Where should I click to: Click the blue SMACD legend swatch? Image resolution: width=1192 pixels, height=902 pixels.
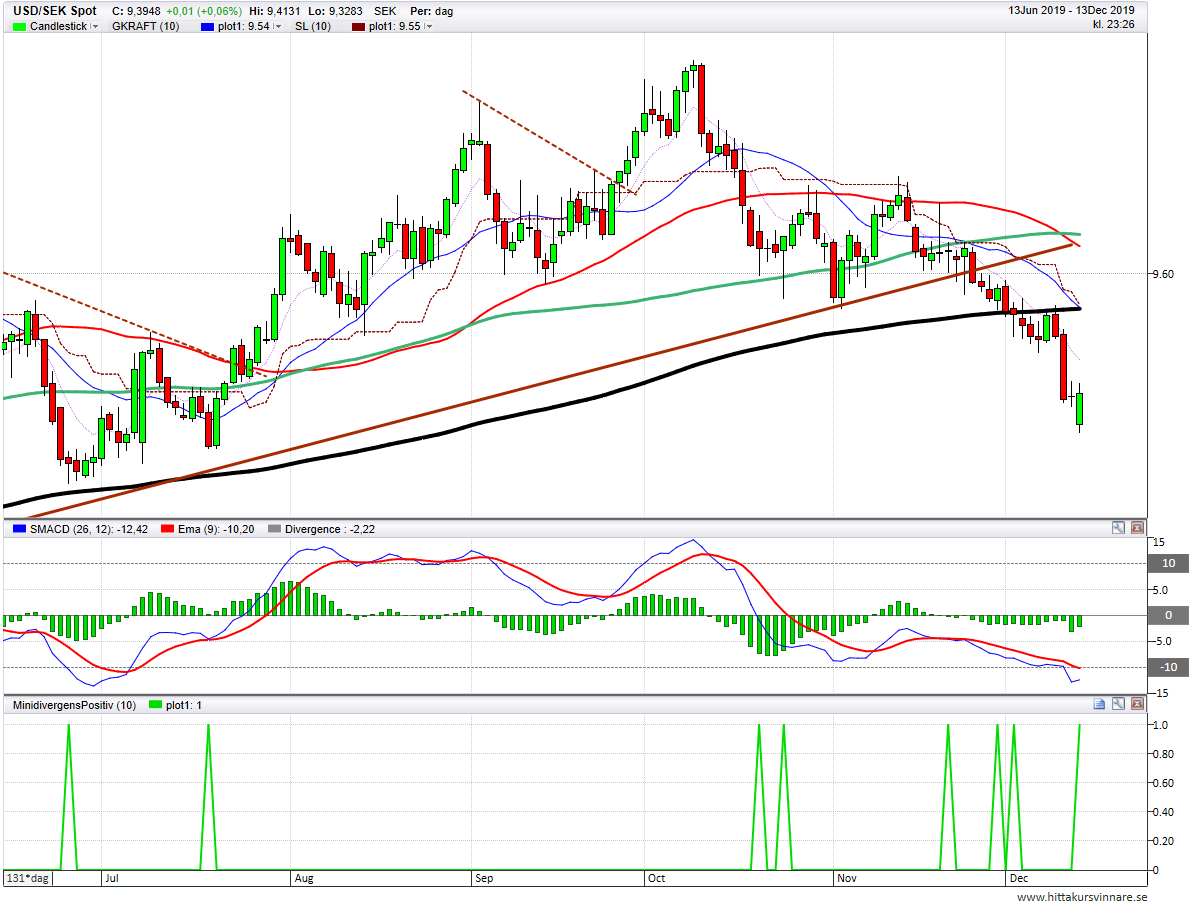click(x=20, y=529)
